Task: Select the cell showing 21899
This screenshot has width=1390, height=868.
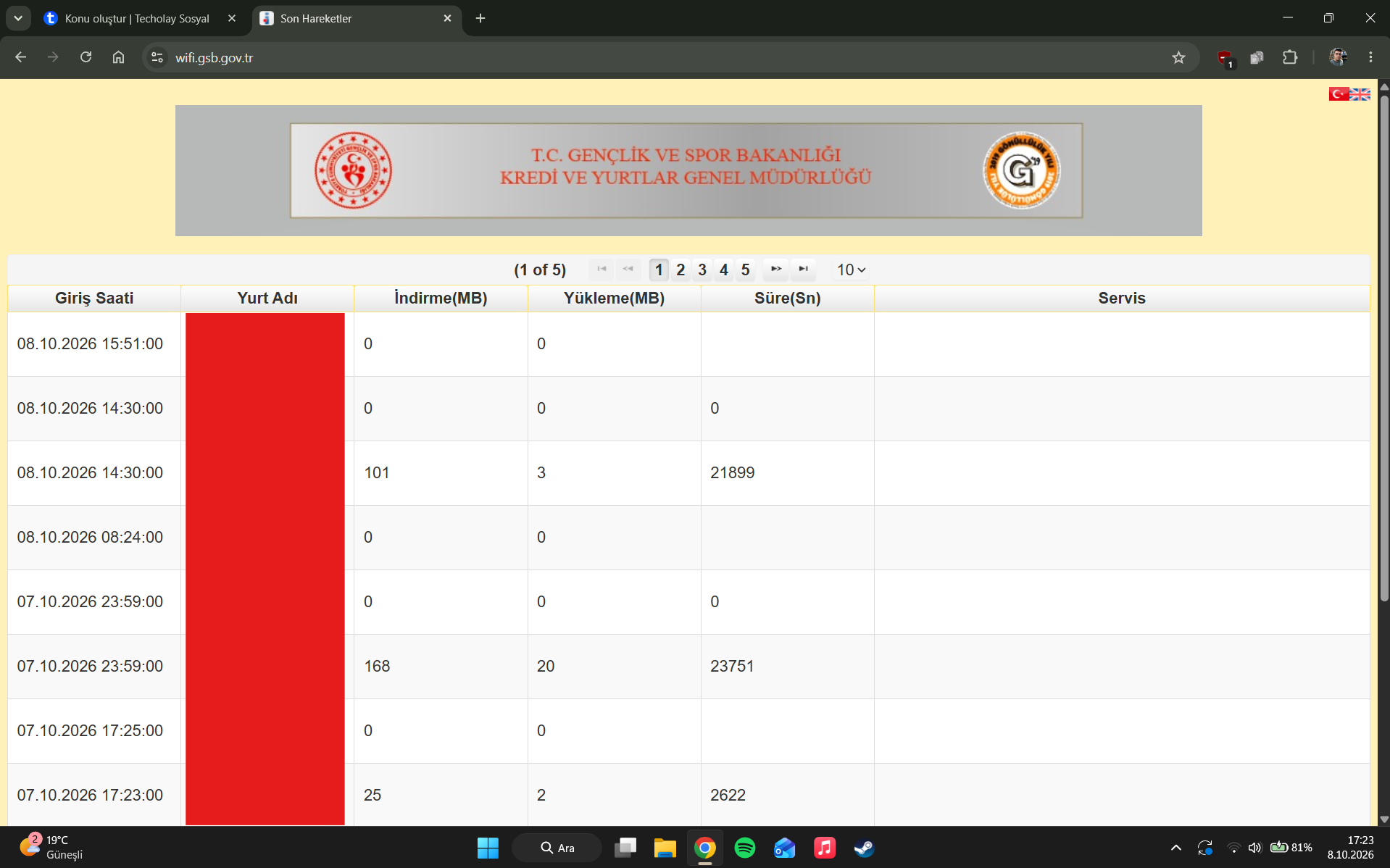Action: 788,473
